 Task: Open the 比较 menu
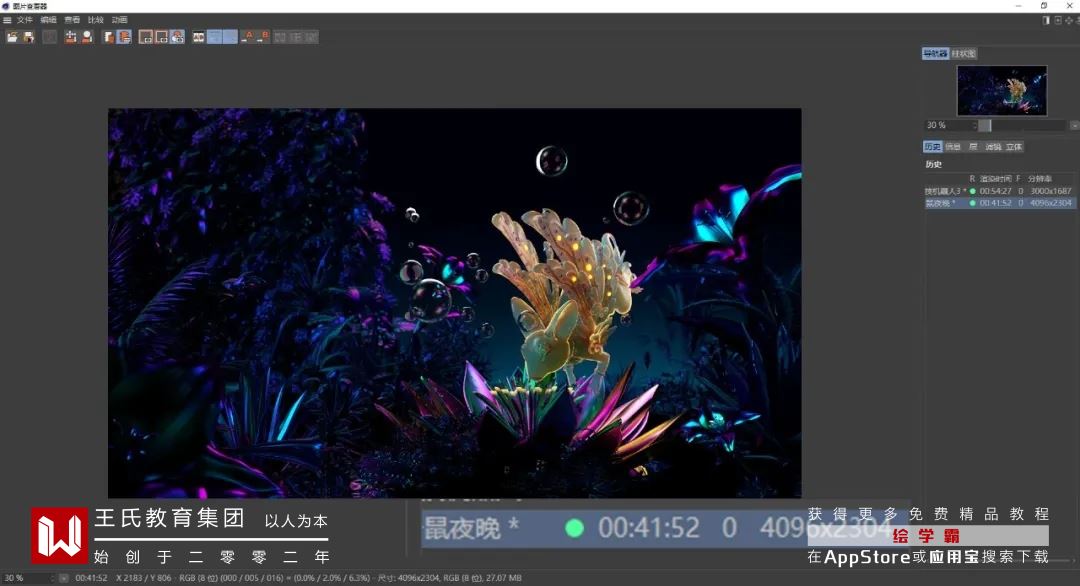coord(96,20)
